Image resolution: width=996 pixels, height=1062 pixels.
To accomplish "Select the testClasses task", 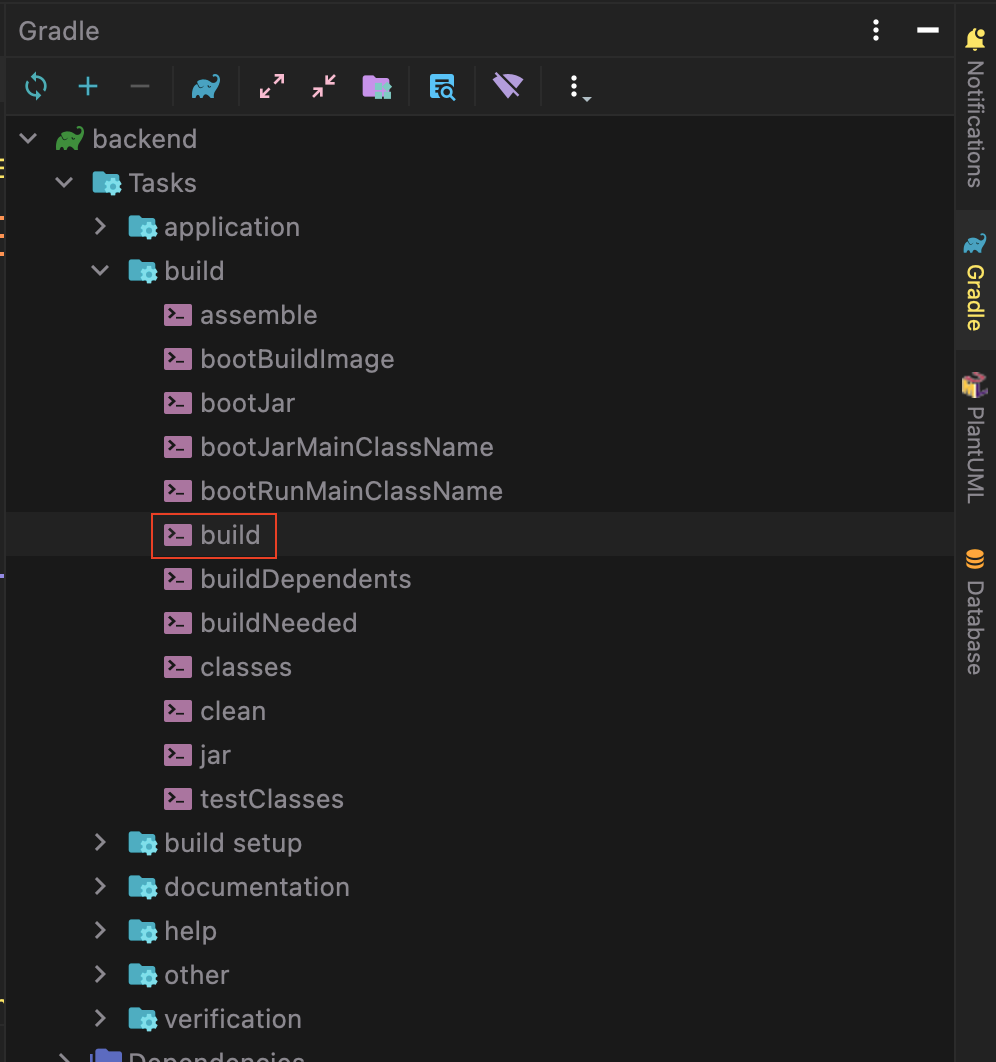I will coord(479,799).
